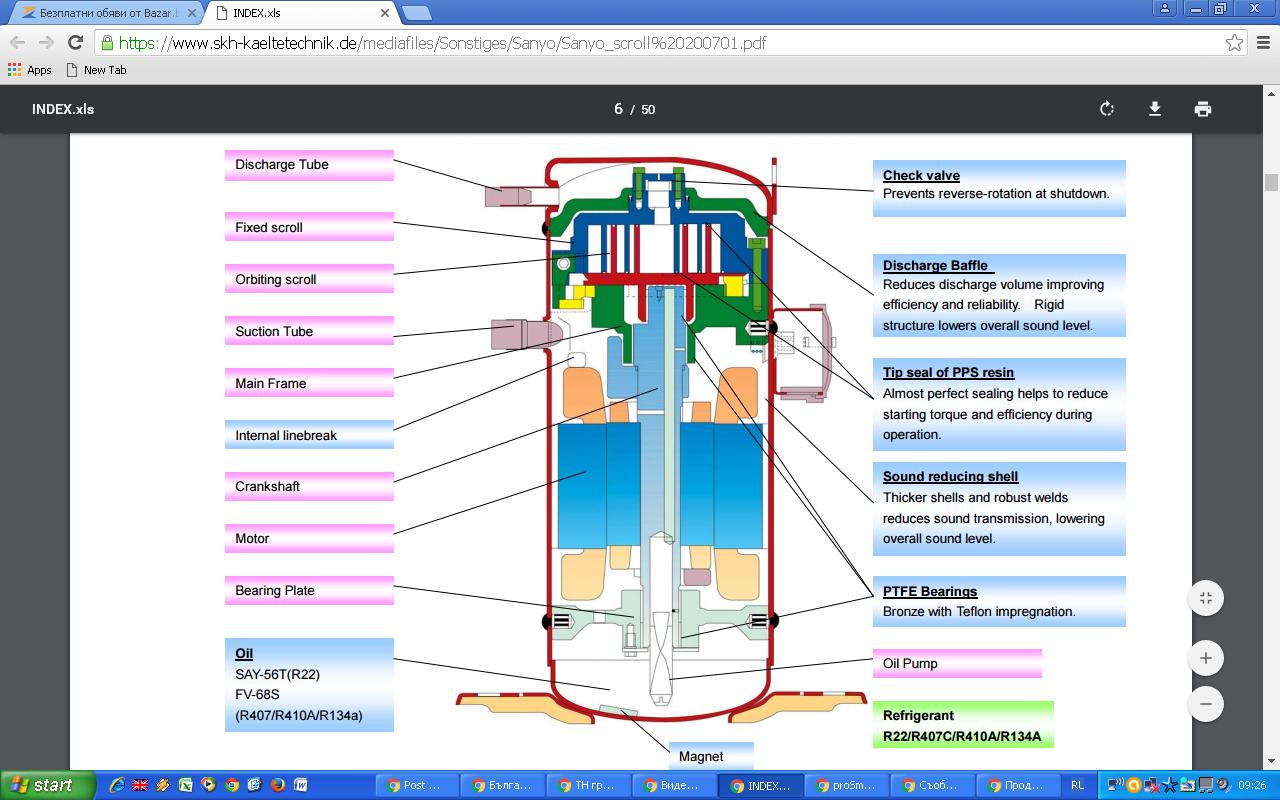Select the PDF page number field
The height and width of the screenshot is (800, 1280).
point(618,109)
